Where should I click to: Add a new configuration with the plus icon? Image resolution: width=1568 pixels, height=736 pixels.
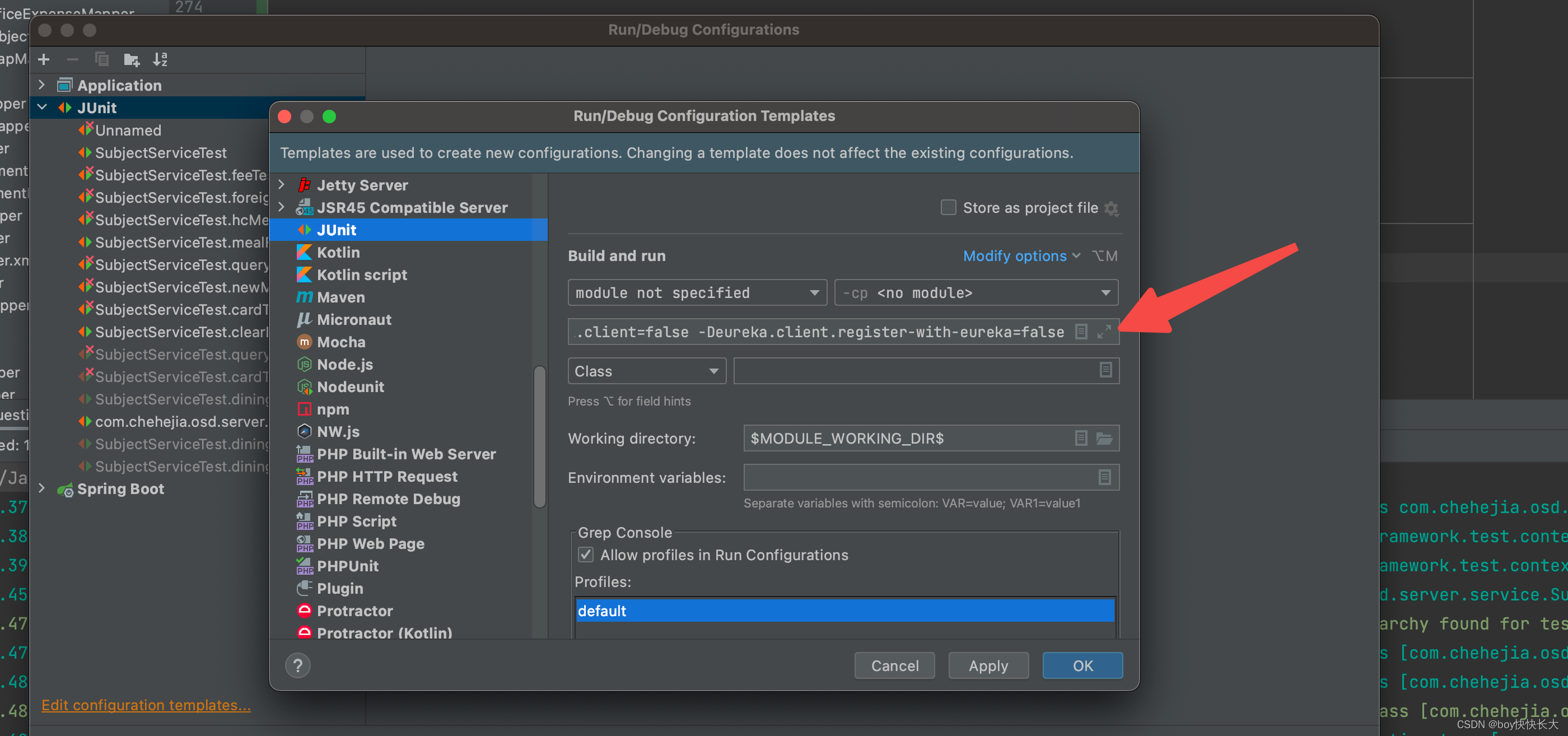click(44, 60)
